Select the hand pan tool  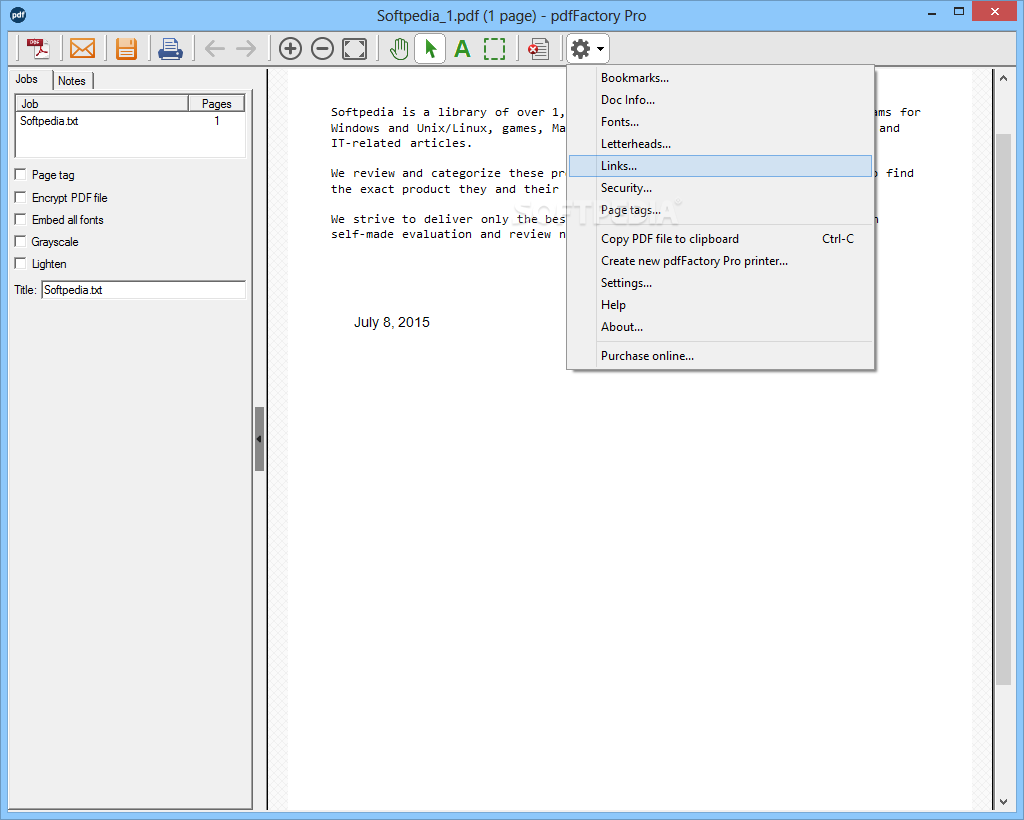pos(398,48)
